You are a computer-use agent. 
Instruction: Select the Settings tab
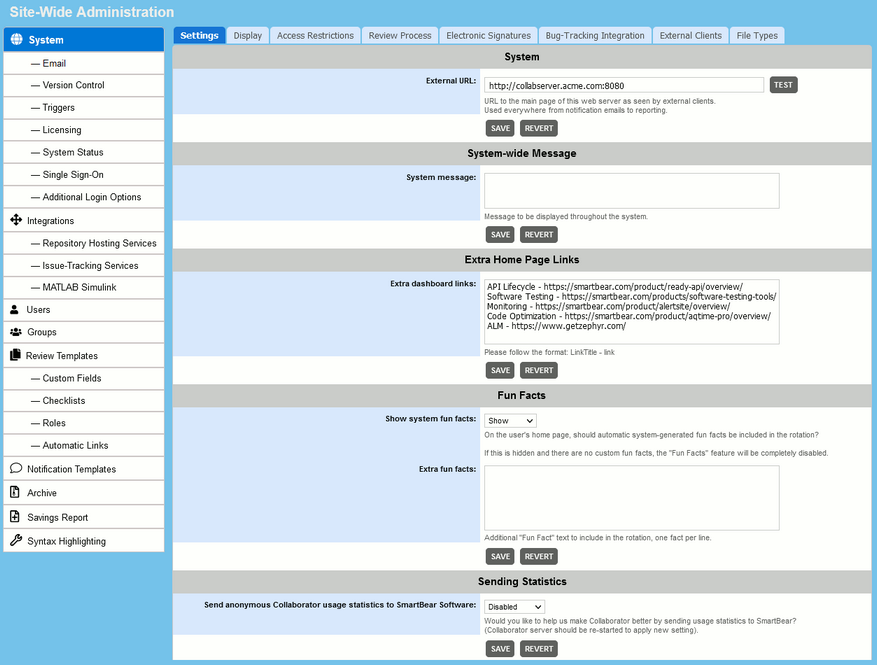[x=199, y=35]
